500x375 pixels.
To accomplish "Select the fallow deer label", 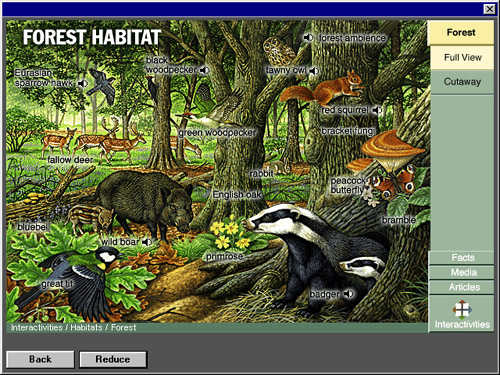I will pyautogui.click(x=70, y=160).
